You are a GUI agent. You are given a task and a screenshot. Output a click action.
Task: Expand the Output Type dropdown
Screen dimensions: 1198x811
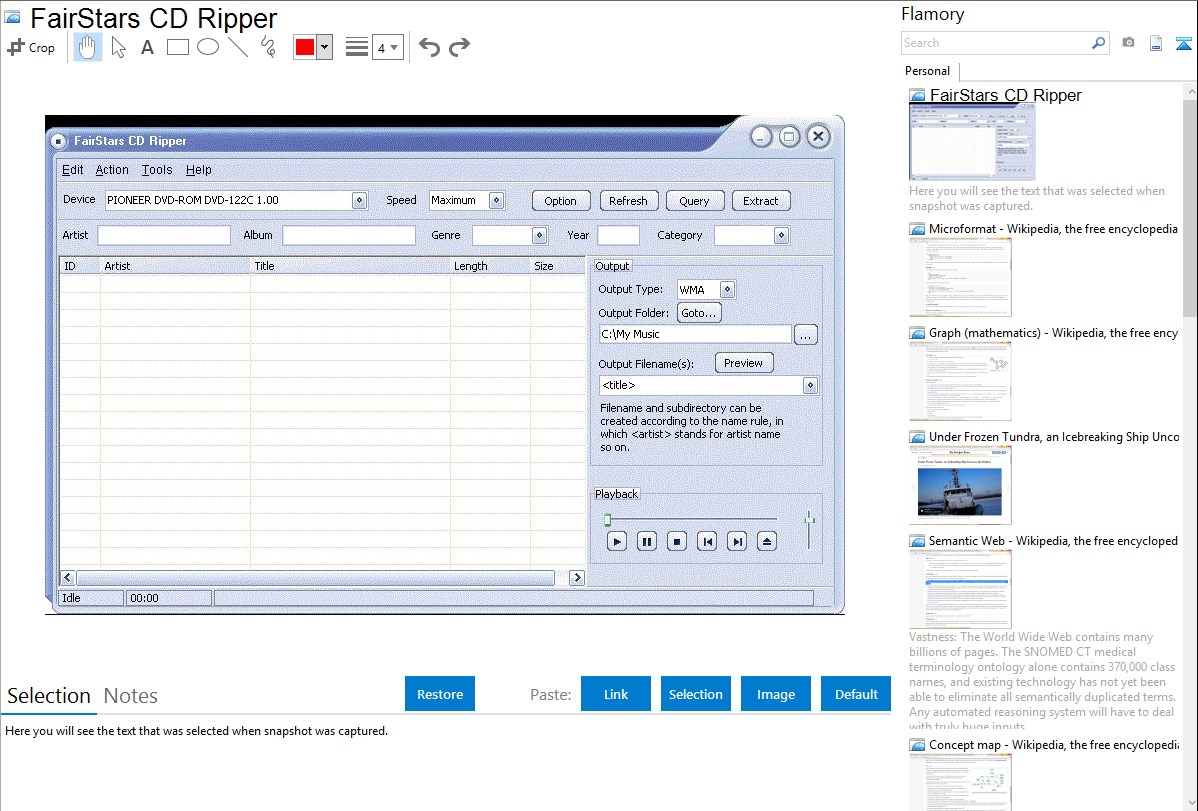727,290
